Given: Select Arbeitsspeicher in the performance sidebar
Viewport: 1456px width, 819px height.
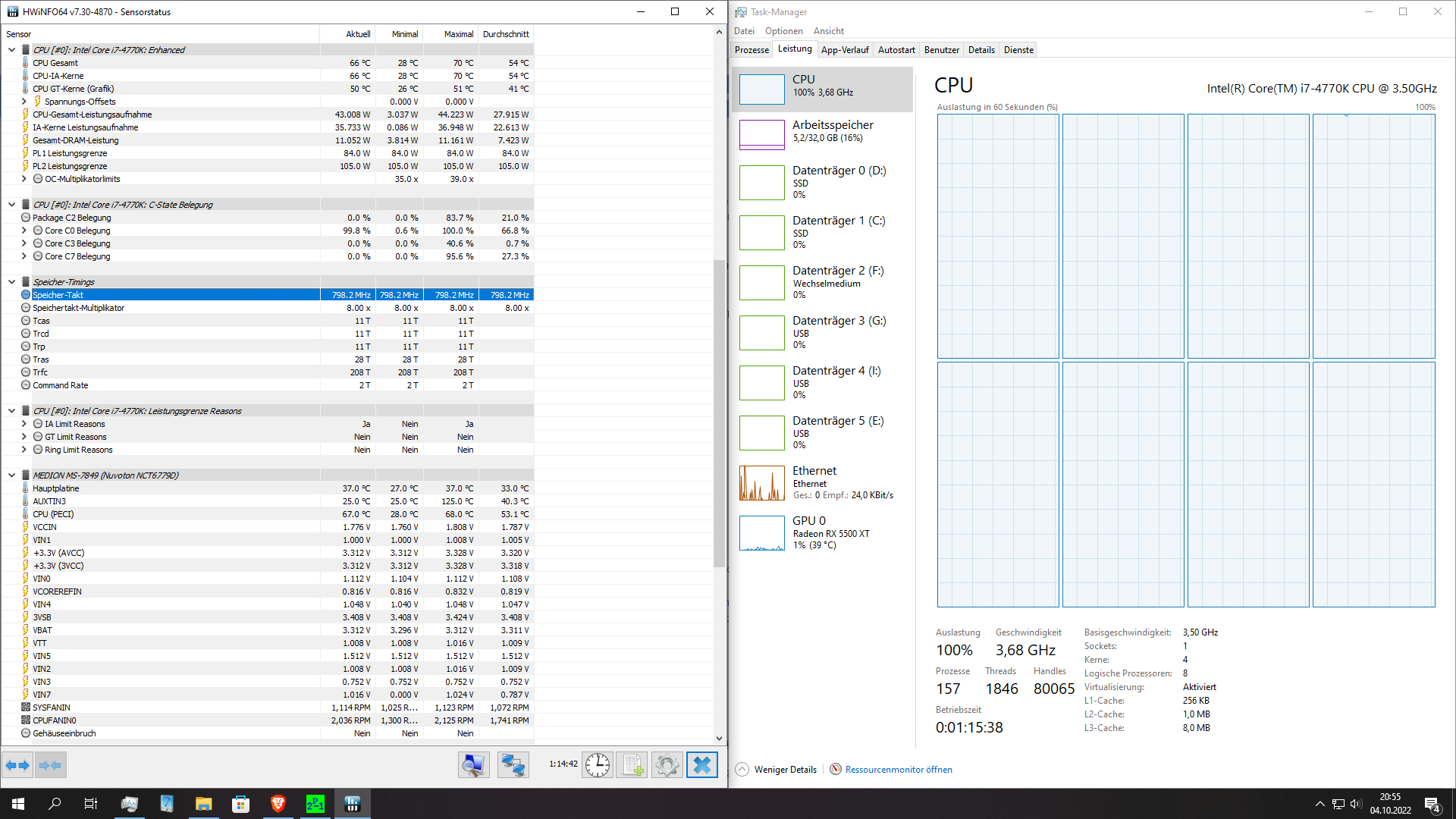Looking at the screenshot, I should (823, 135).
